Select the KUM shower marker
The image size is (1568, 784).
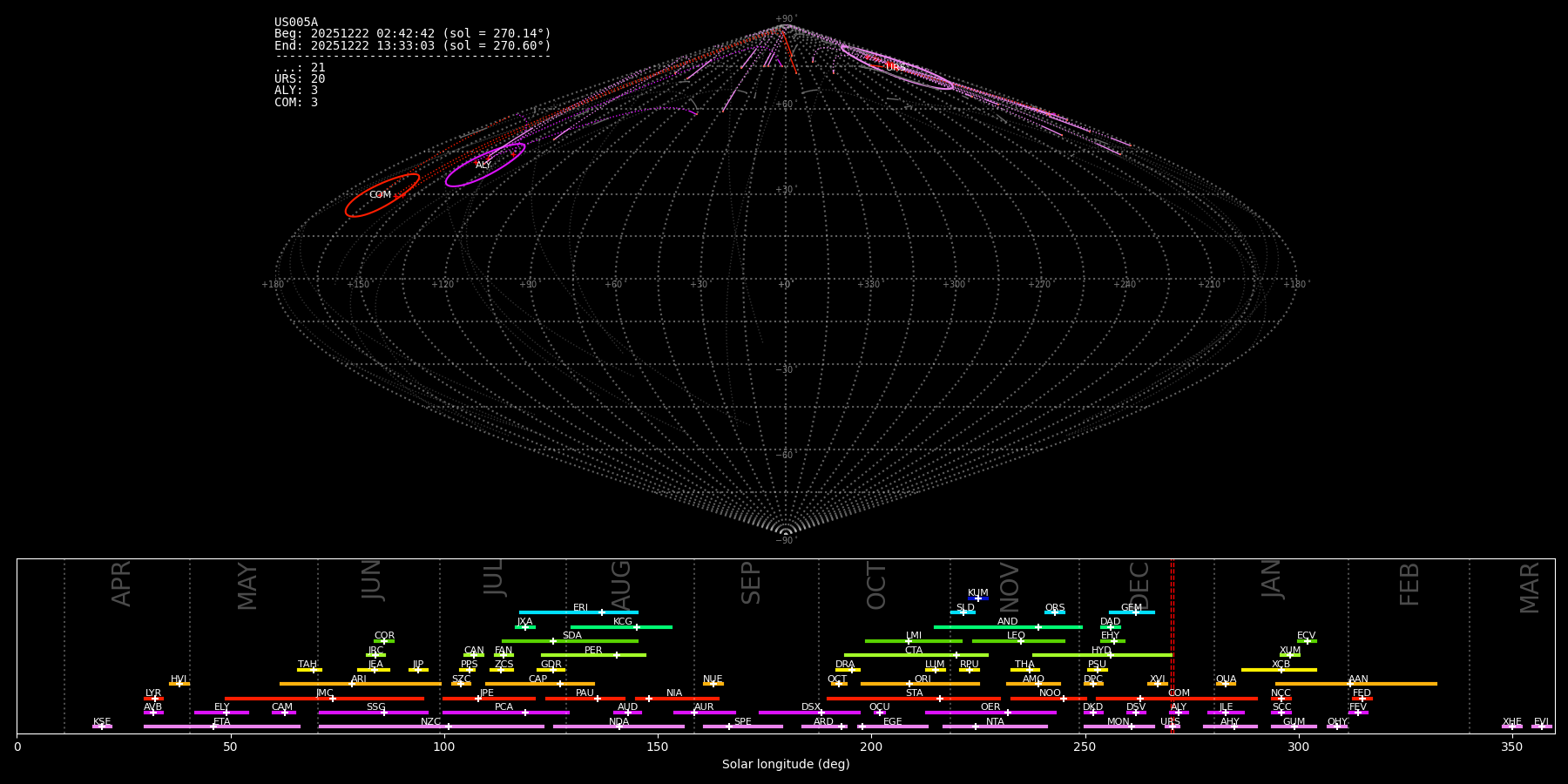tap(977, 598)
